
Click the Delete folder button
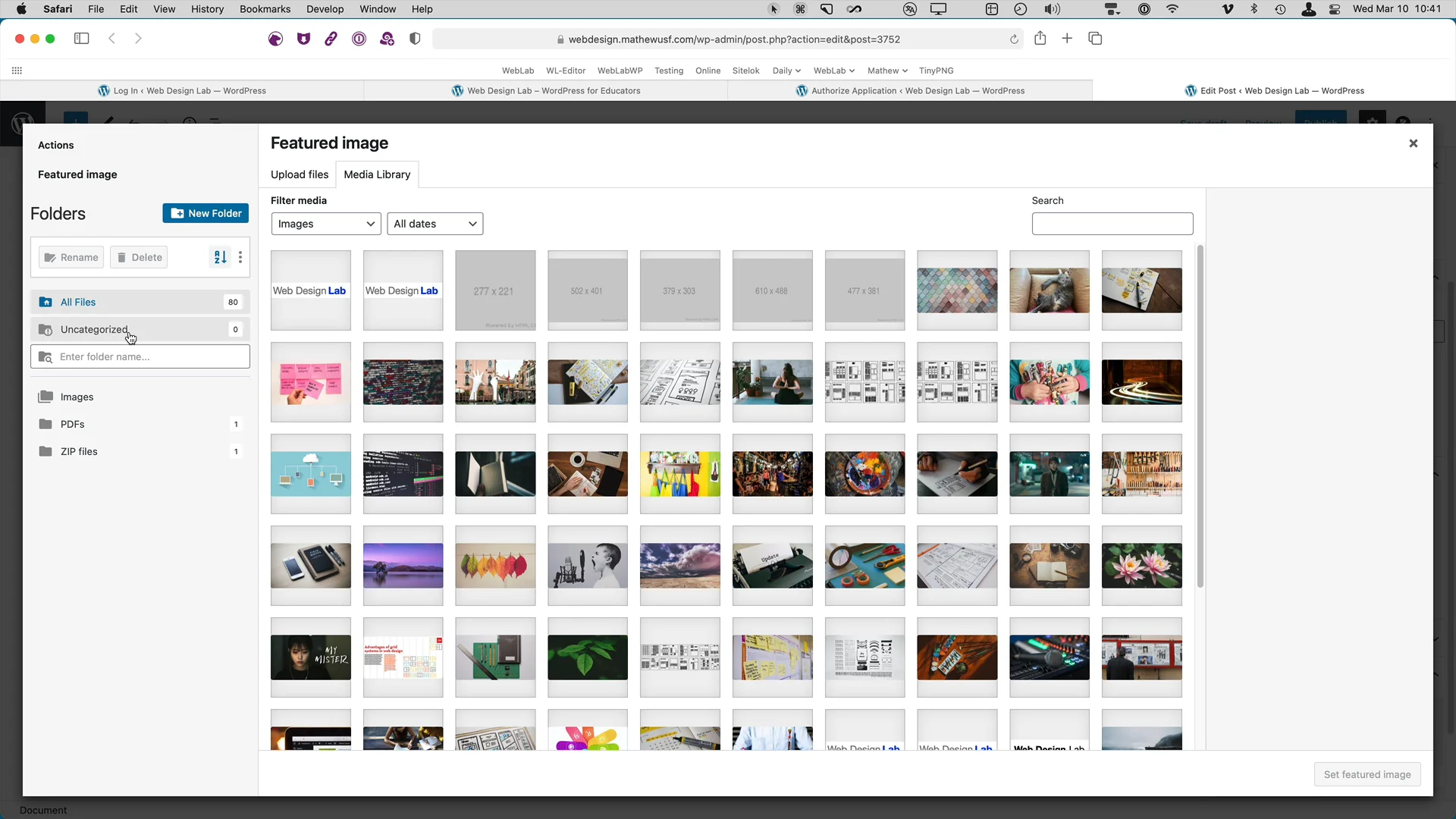(x=139, y=257)
